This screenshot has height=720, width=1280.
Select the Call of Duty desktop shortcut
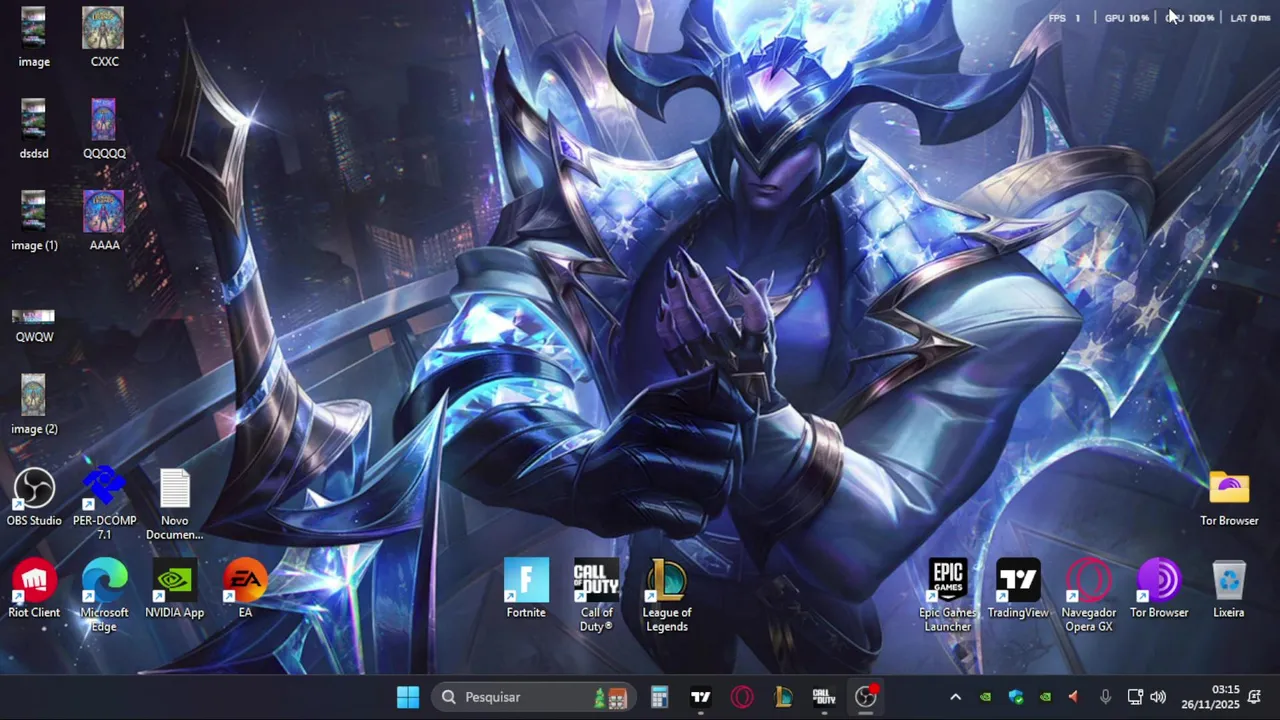(596, 596)
